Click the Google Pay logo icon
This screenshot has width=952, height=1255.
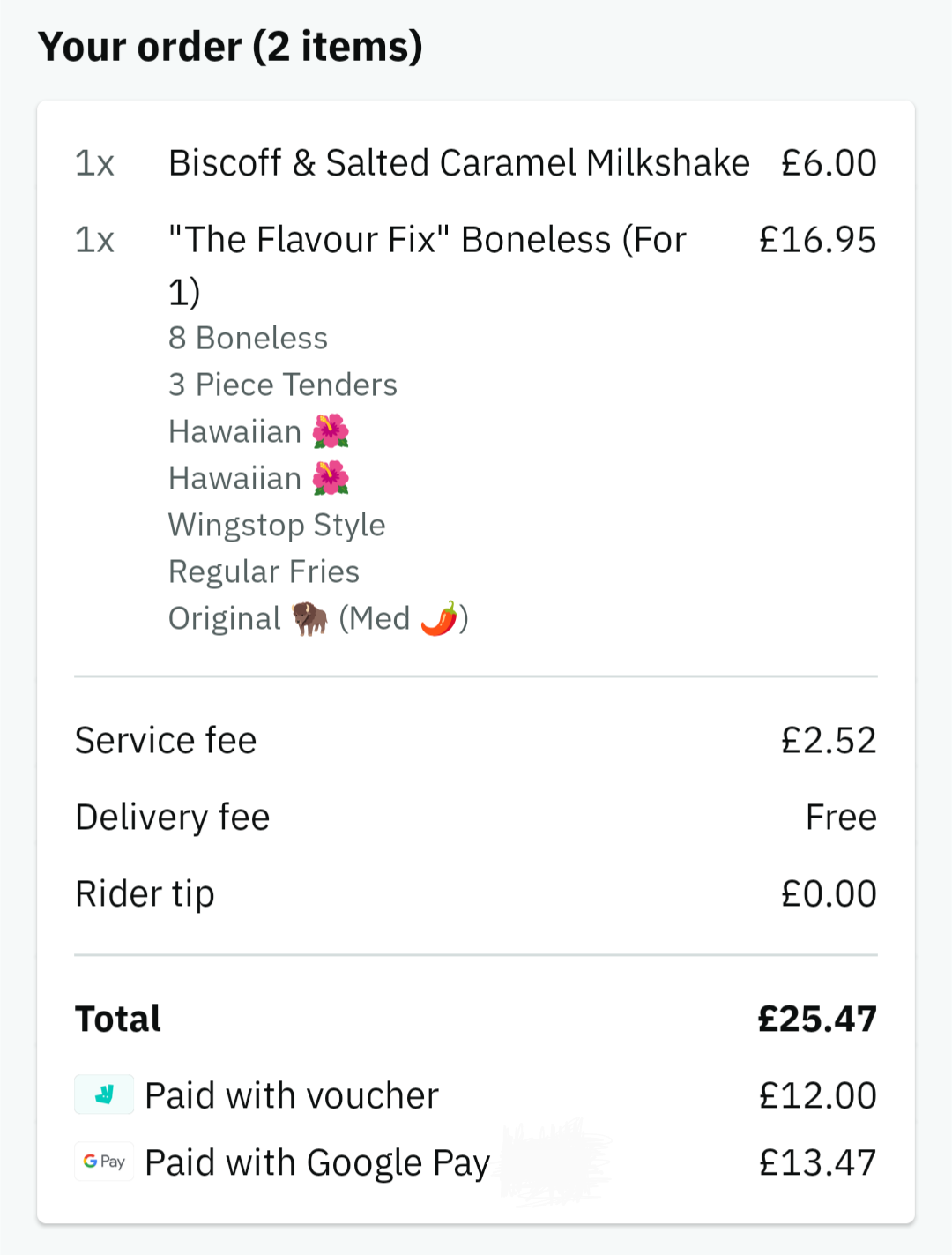pos(104,1162)
